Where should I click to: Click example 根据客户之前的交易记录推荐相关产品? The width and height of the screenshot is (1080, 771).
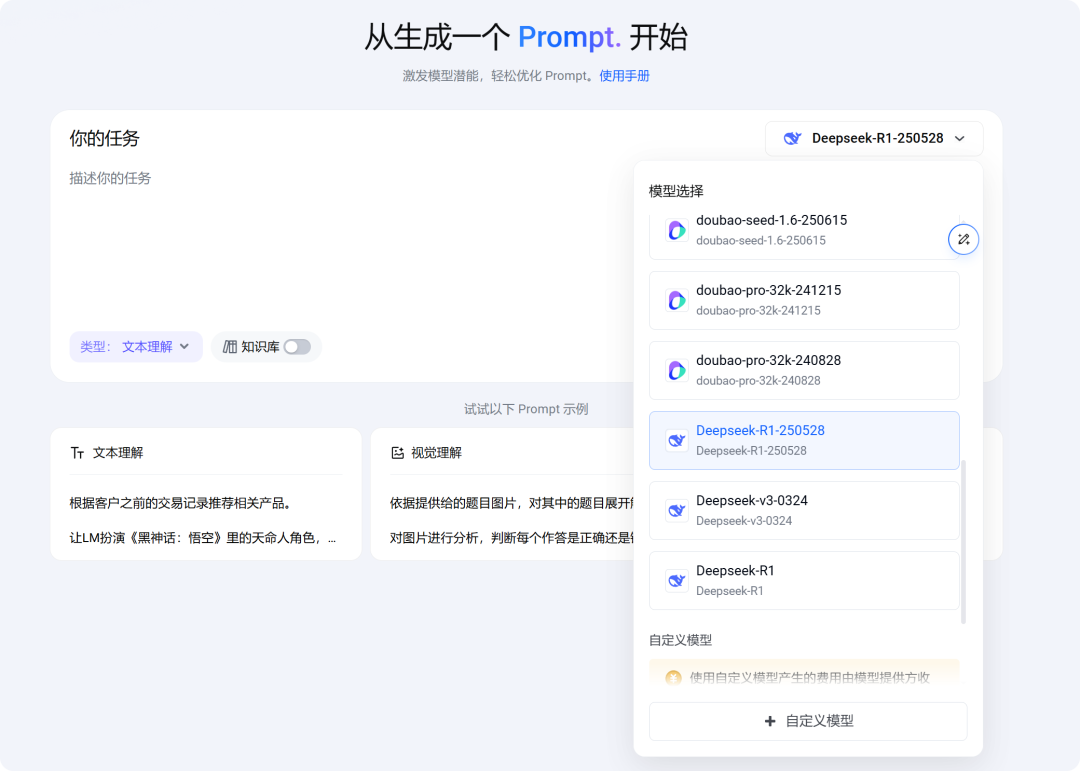180,504
